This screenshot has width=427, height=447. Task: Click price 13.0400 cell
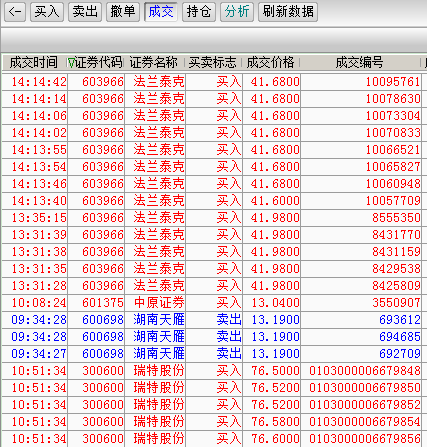point(275,303)
